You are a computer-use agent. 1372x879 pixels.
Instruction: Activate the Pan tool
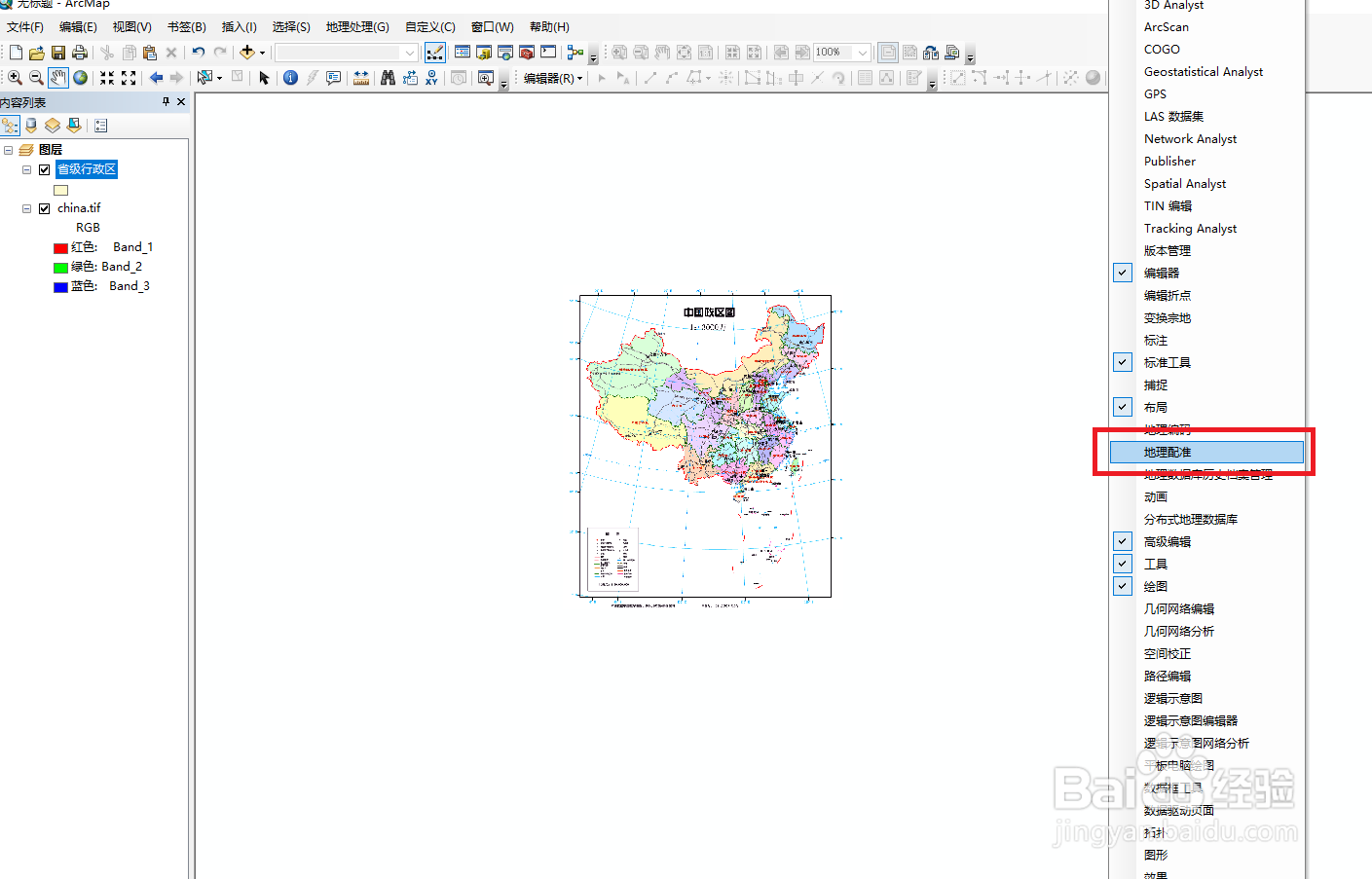coord(58,77)
